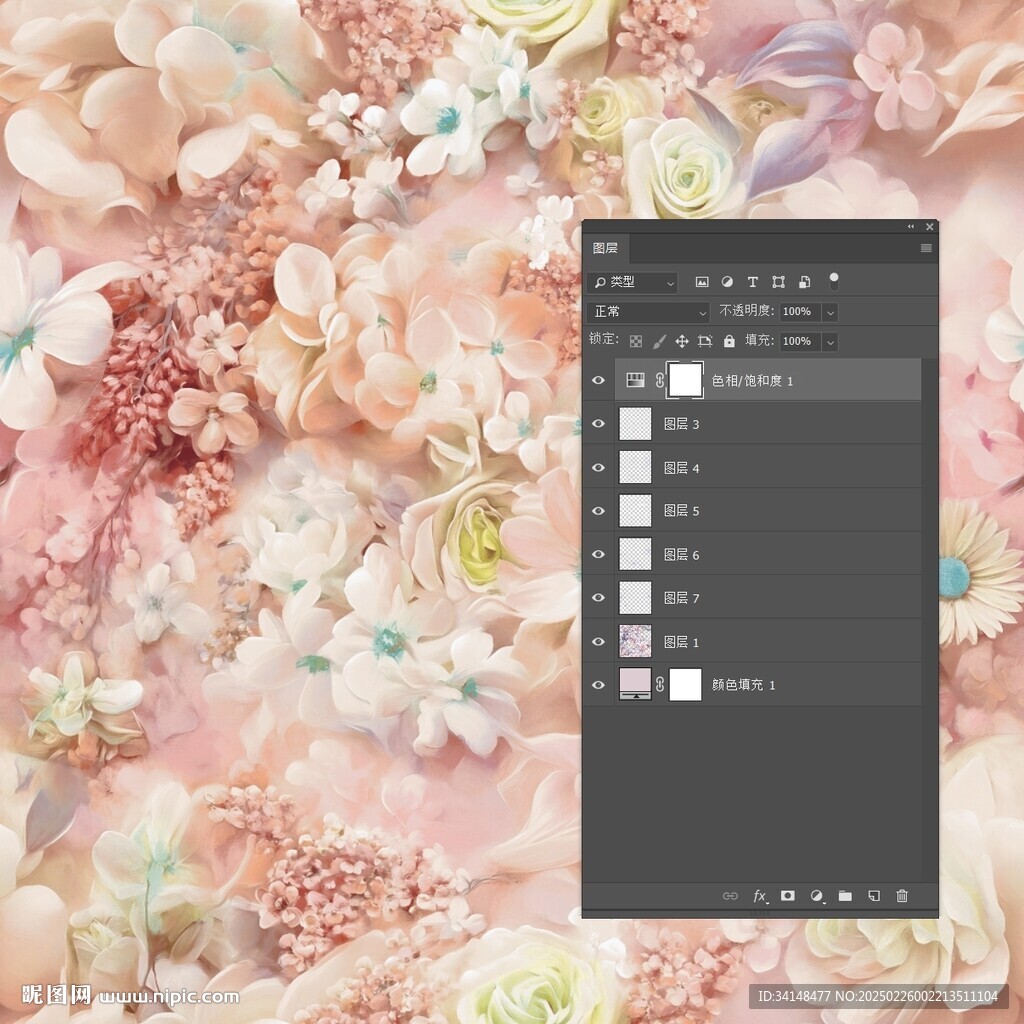
Task: Select the layer name 图层 7
Action: 681,598
